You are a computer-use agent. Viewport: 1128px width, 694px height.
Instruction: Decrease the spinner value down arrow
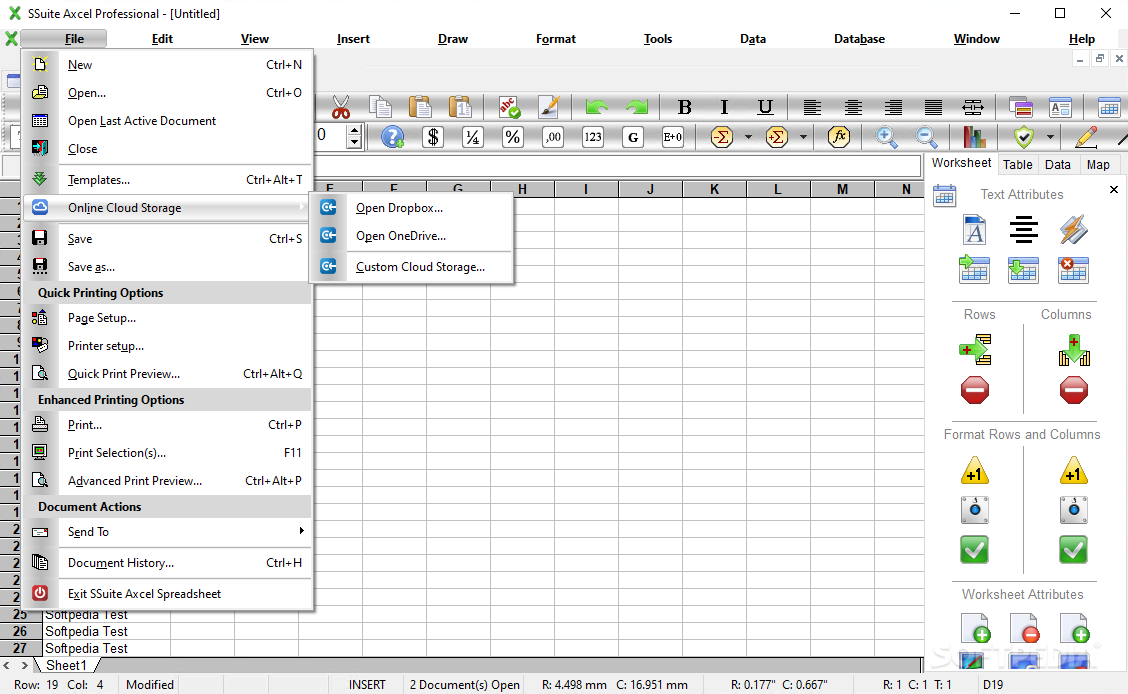click(354, 142)
